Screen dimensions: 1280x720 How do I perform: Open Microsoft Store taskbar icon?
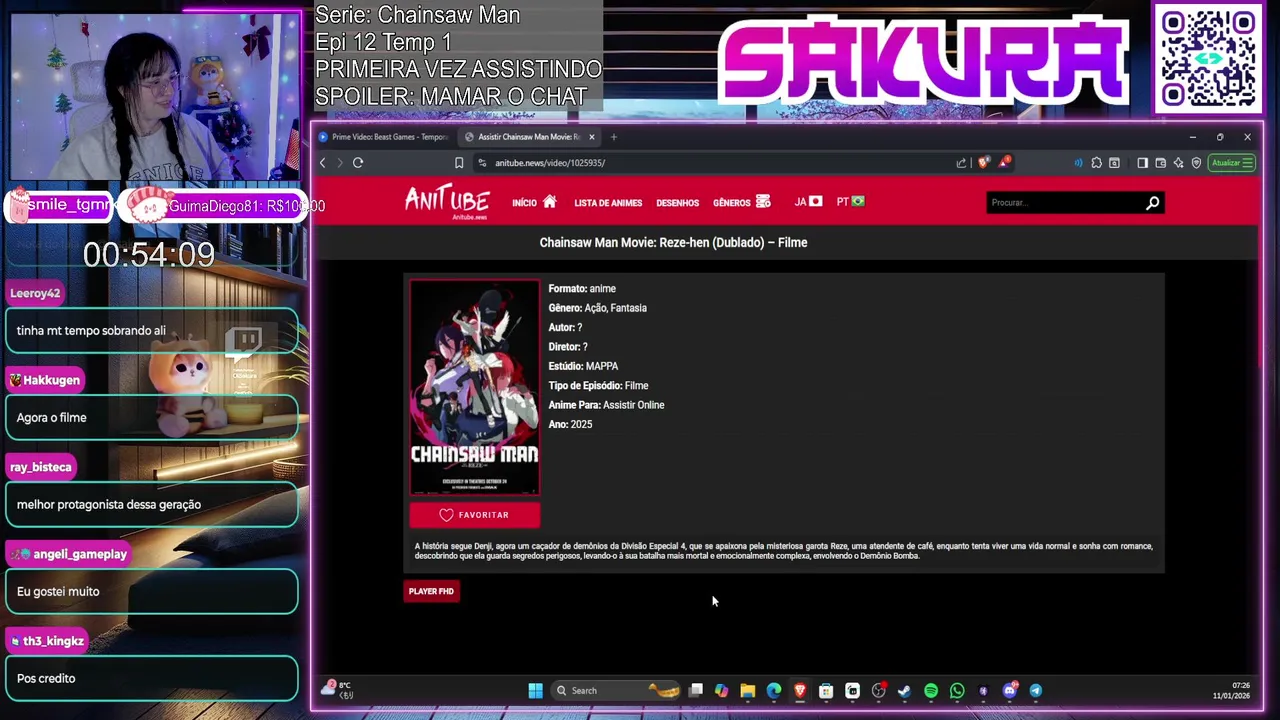[826, 690]
